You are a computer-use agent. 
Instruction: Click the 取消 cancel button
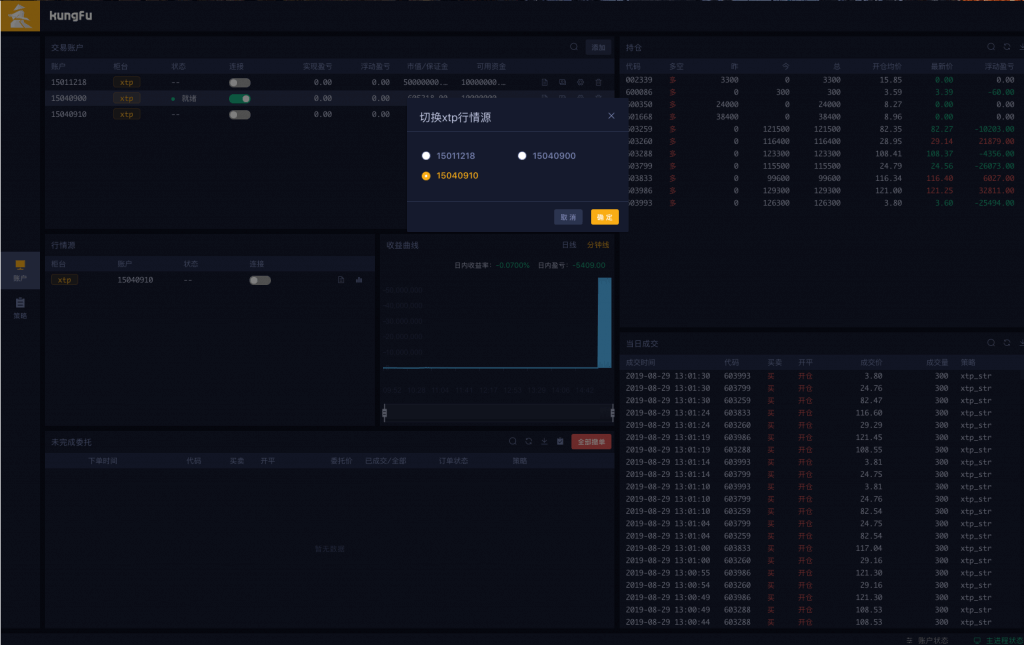point(568,217)
